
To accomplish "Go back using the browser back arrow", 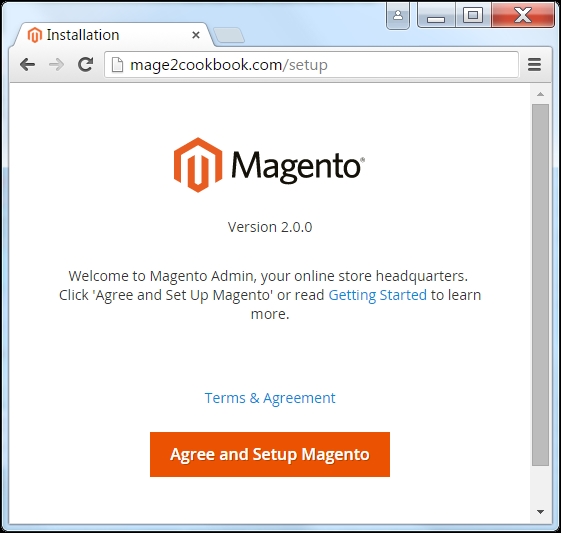I will pos(28,65).
